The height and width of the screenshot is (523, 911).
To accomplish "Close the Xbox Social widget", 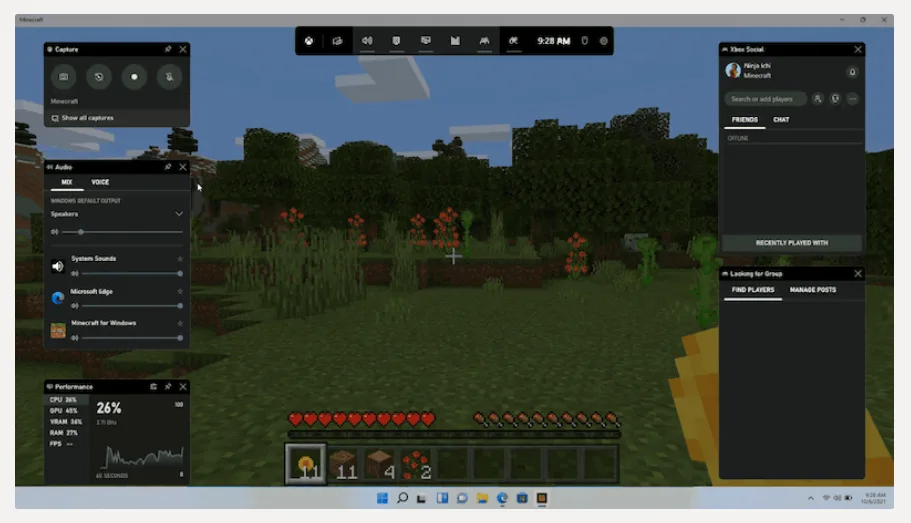I will point(858,49).
